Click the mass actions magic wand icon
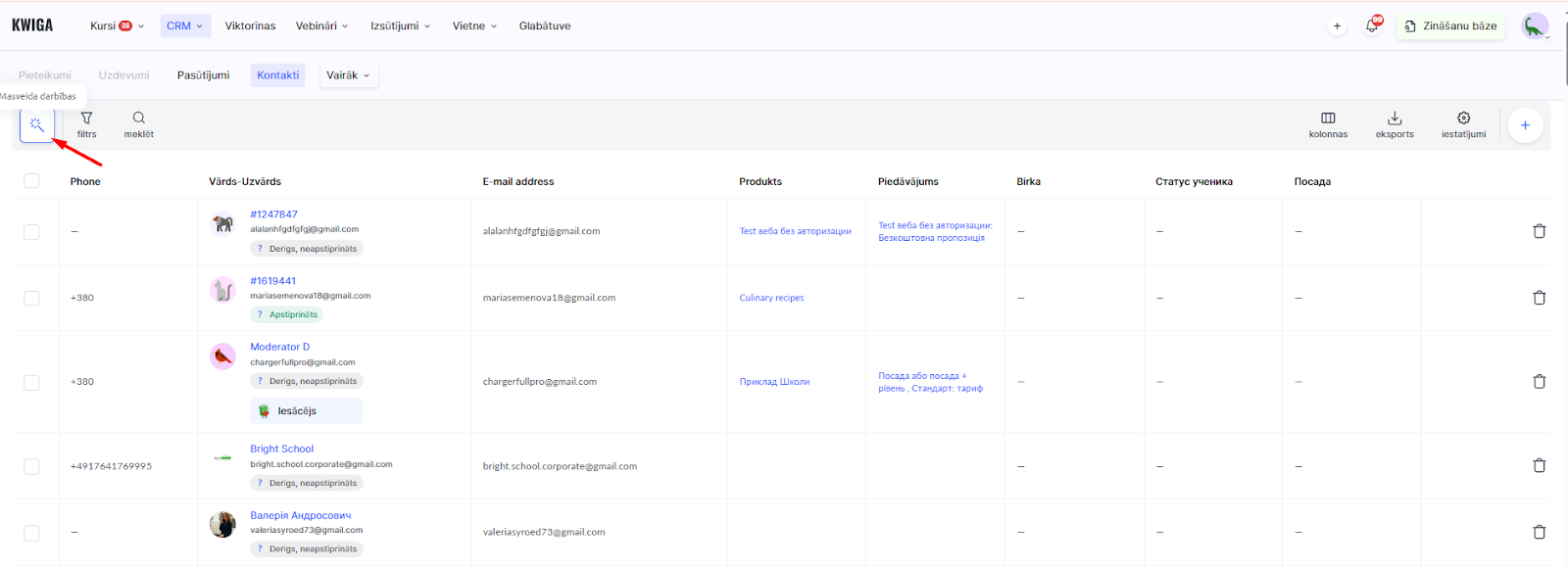 tap(37, 125)
